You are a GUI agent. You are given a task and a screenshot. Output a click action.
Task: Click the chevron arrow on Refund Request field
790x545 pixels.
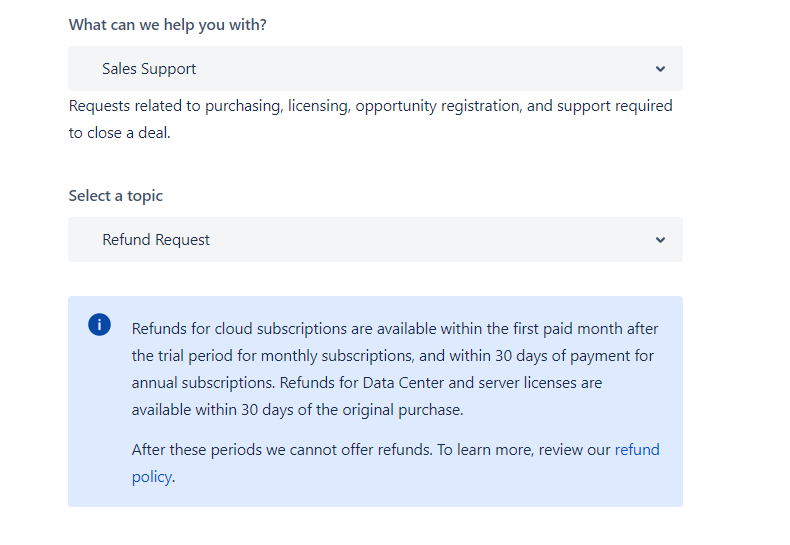tap(660, 240)
